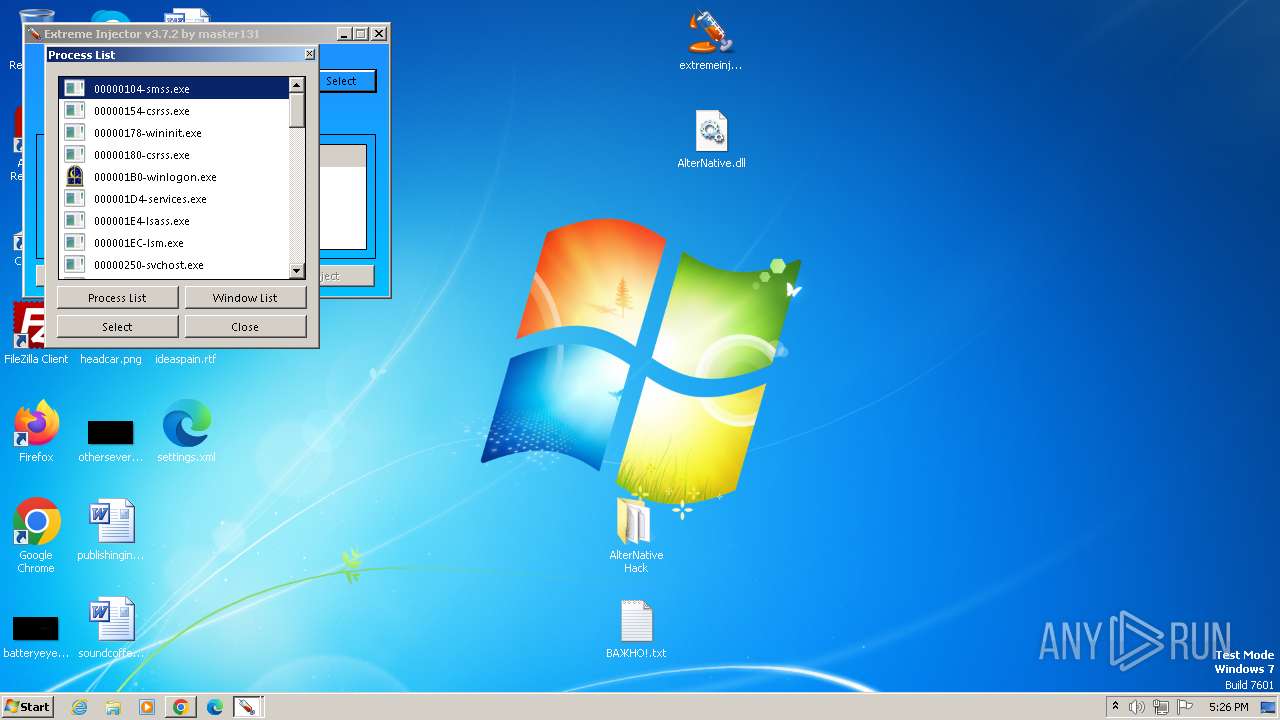The height and width of the screenshot is (720, 1280).
Task: Click the taskbar clock showing 5:26 PM
Action: [x=1228, y=707]
